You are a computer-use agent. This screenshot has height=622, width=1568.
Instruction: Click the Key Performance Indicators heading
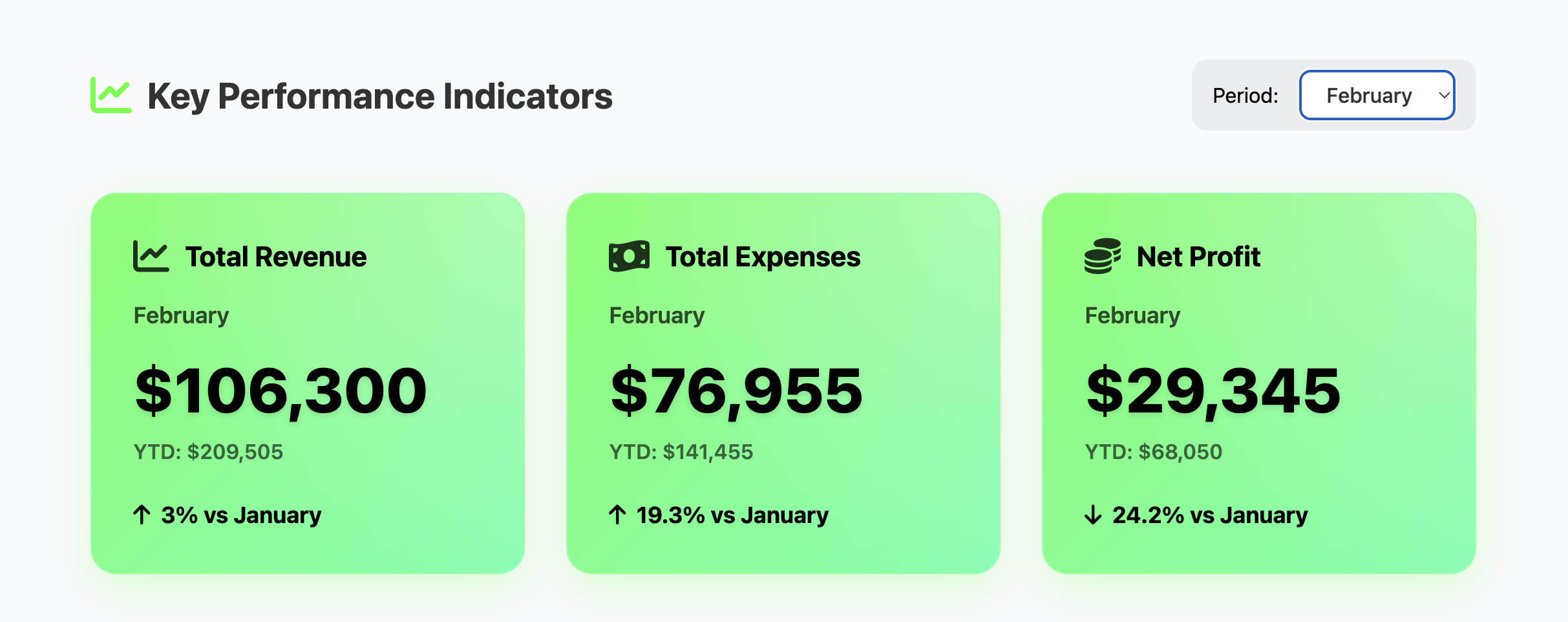[x=379, y=96]
